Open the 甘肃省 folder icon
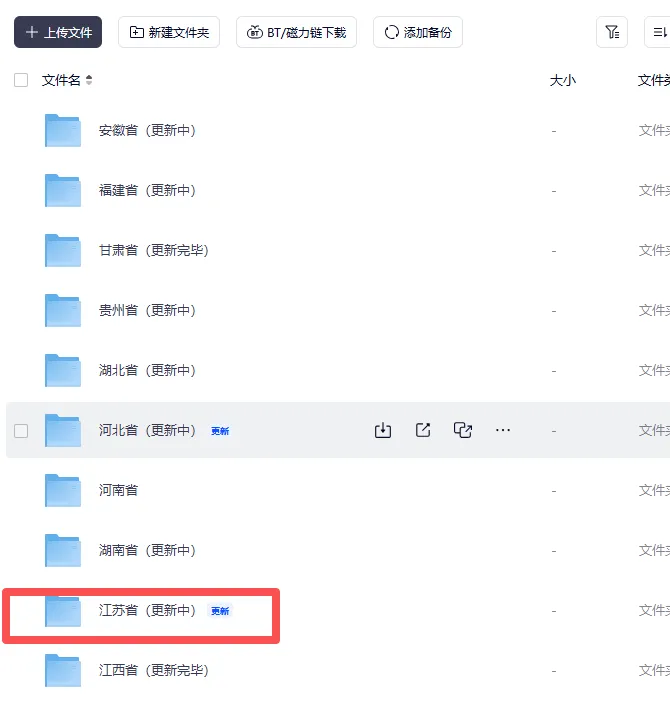 (63, 250)
